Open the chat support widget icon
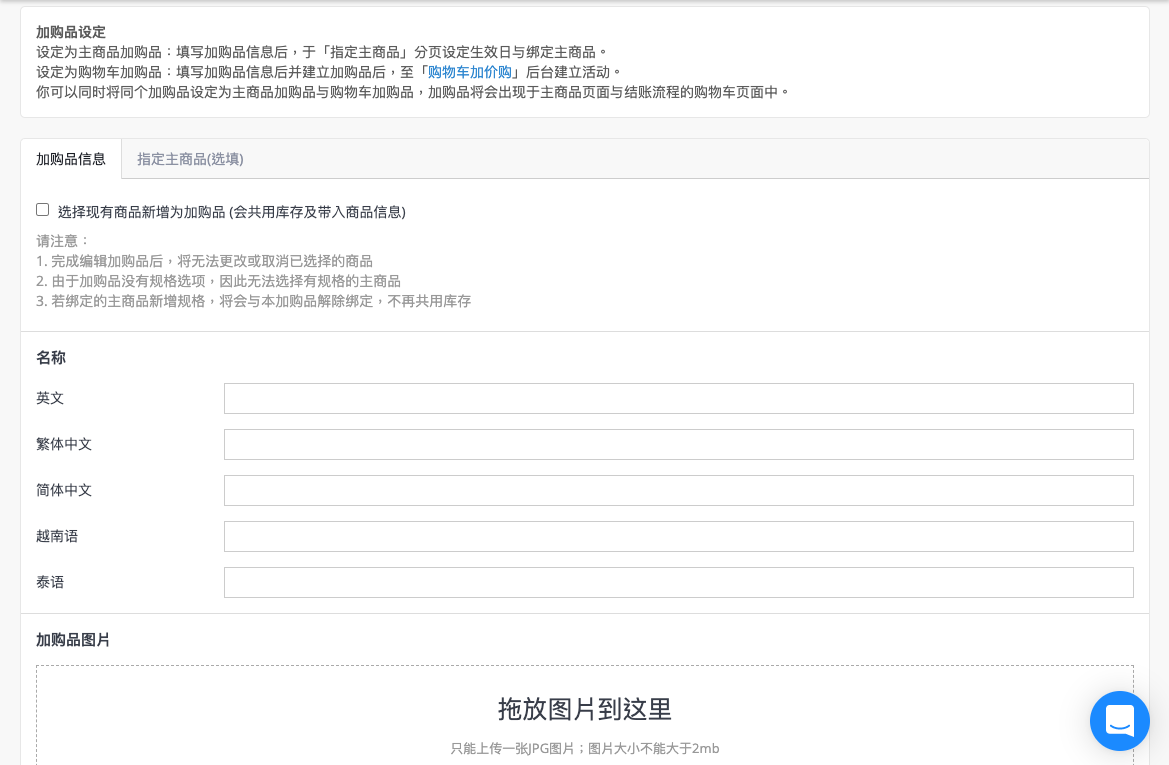Viewport: 1169px width, 765px height. click(1119, 720)
